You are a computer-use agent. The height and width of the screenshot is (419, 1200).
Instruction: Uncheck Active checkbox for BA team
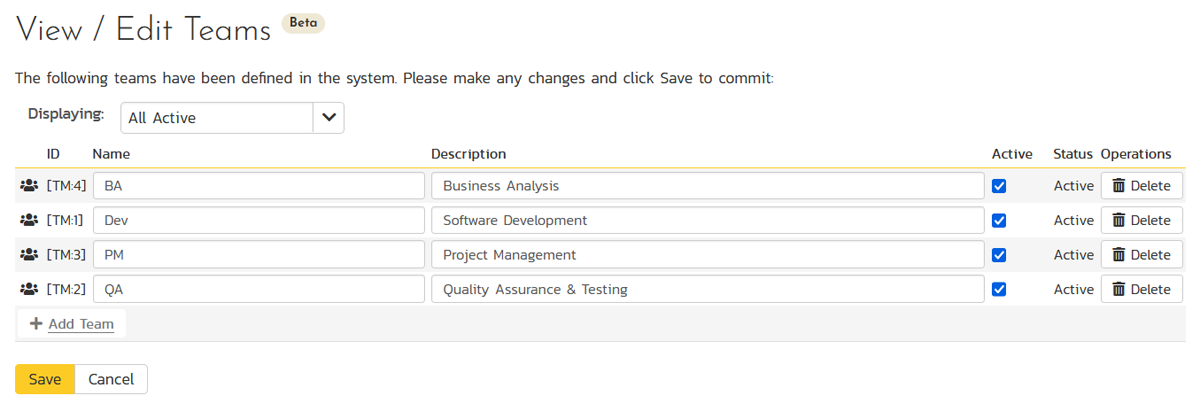pyautogui.click(x=998, y=186)
